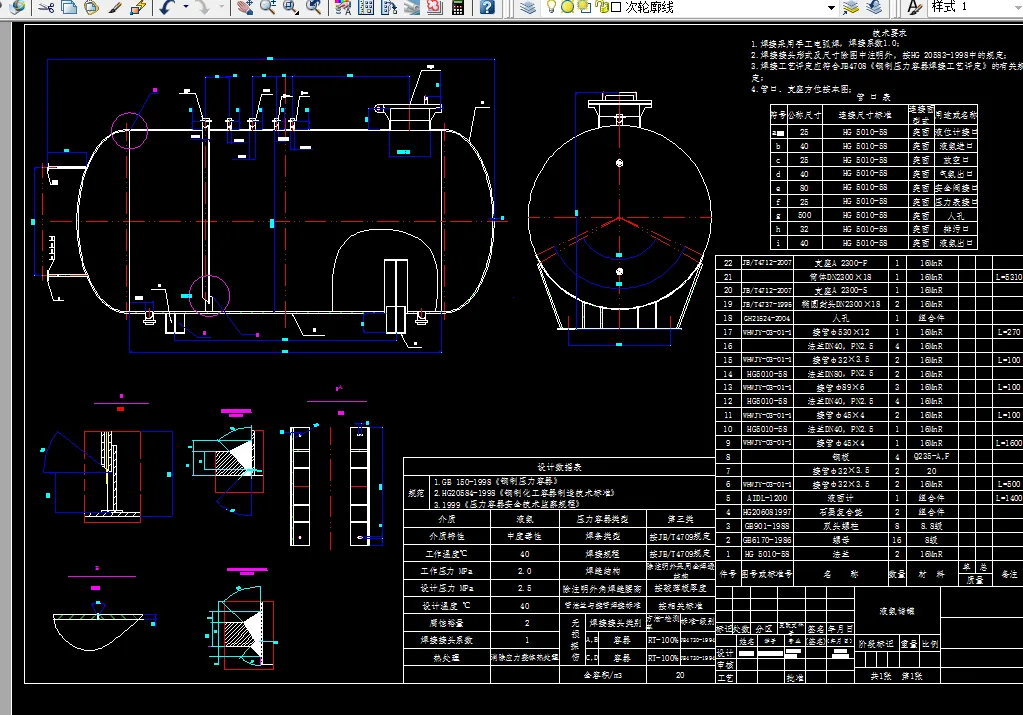1023x715 pixels.
Task: Click the 焊接接头系数 label cell
Action: click(x=447, y=641)
